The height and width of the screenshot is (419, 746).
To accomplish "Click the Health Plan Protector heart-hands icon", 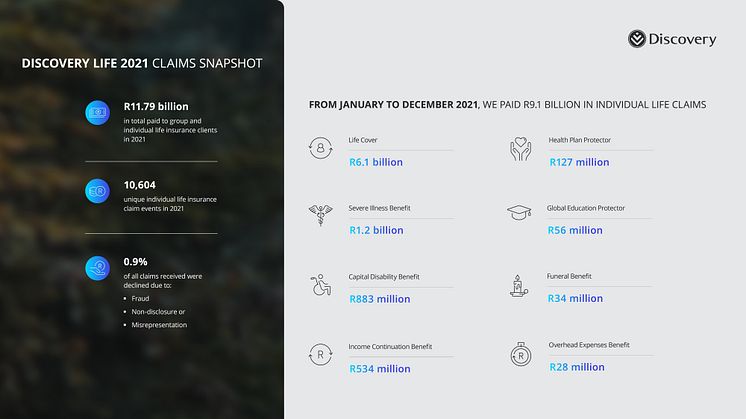I will point(518,150).
